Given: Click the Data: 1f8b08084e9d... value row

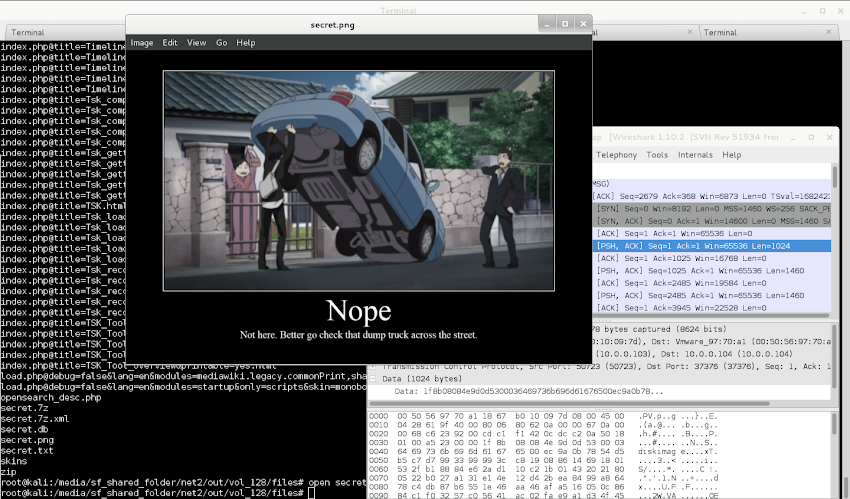Looking at the screenshot, I should 599,391.
